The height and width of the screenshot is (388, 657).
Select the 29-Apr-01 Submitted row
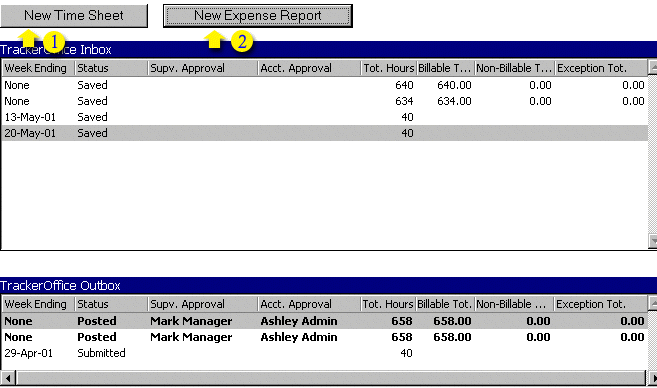[325, 353]
